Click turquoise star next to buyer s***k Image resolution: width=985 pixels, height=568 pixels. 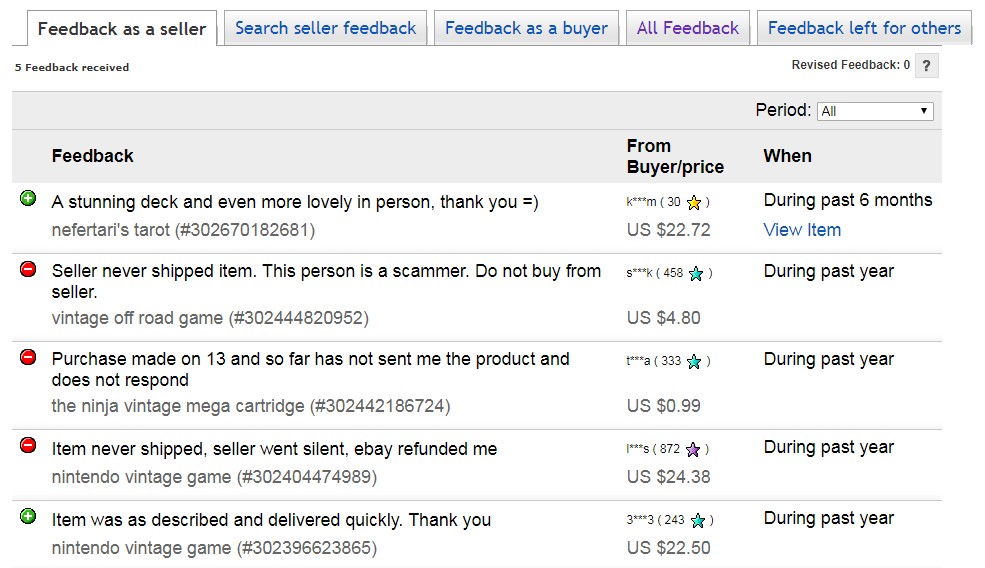point(696,273)
